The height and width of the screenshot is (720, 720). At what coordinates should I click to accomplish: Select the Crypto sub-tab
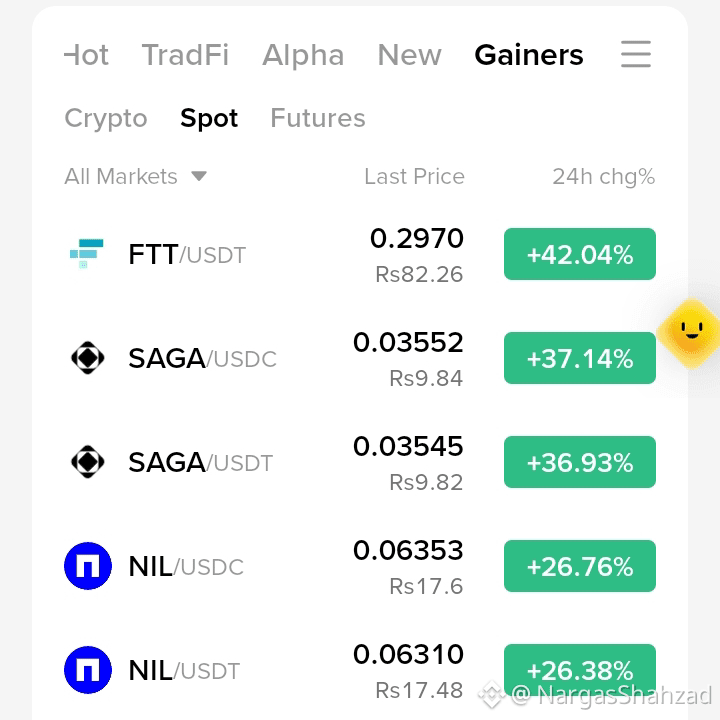pos(106,118)
